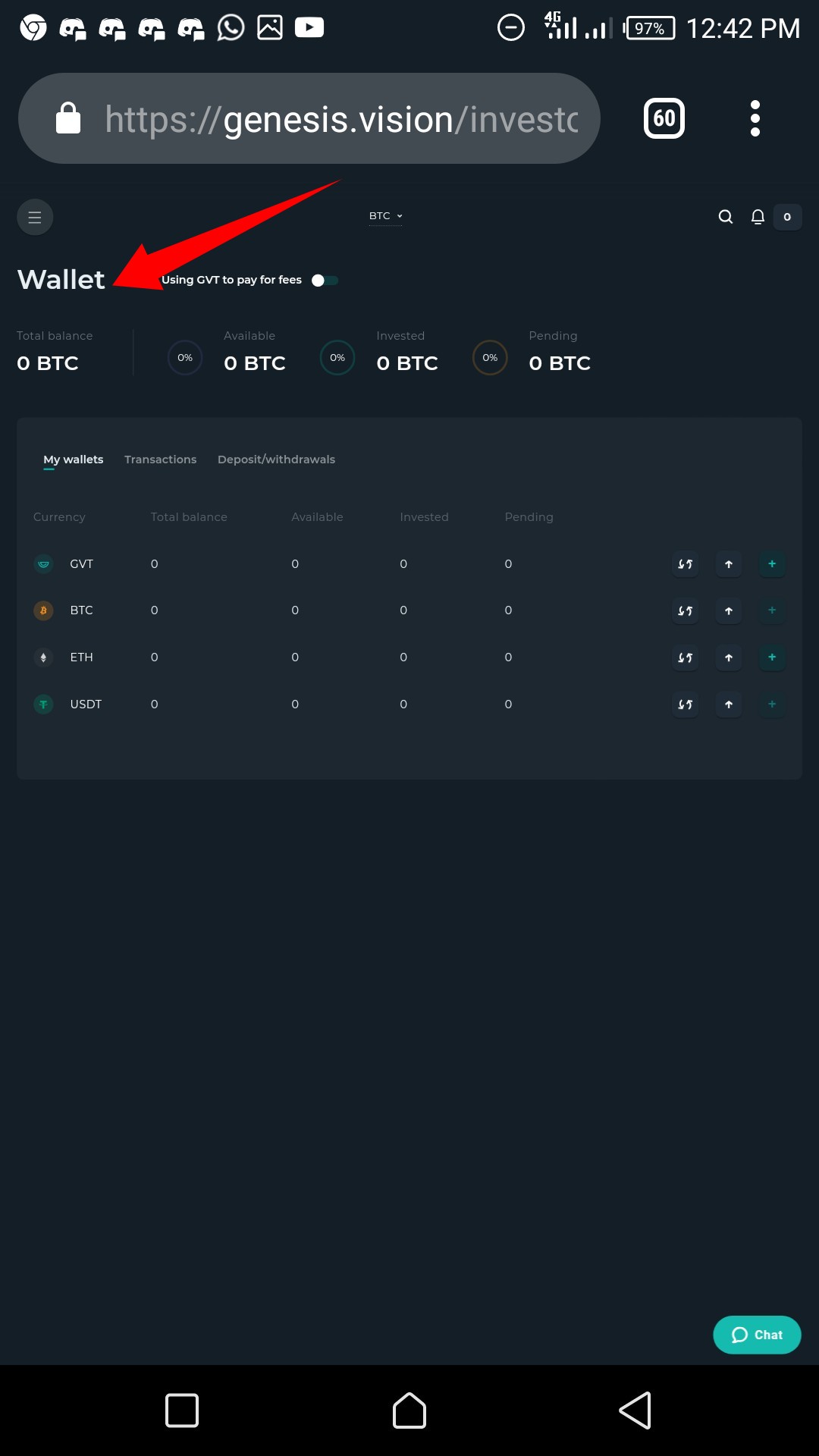The image size is (819, 1456).
Task: Click the withdraw arrow in USDT row
Action: [729, 704]
